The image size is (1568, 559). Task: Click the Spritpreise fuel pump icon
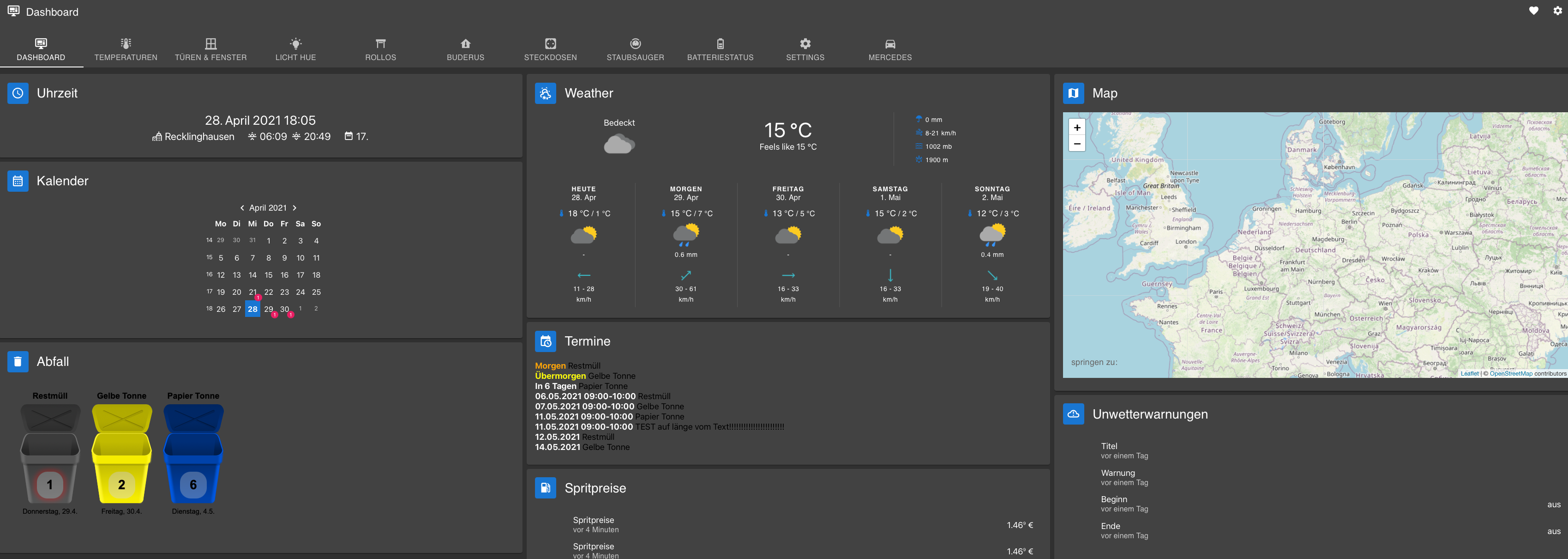click(545, 488)
